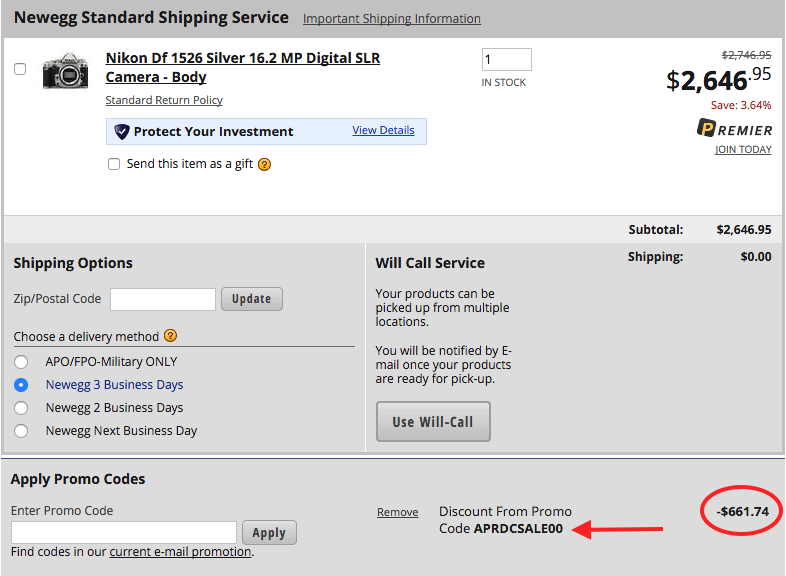This screenshot has height=576, width=786.
Task: Click the Newegg Standard Shipping Service heading
Action: (151, 18)
